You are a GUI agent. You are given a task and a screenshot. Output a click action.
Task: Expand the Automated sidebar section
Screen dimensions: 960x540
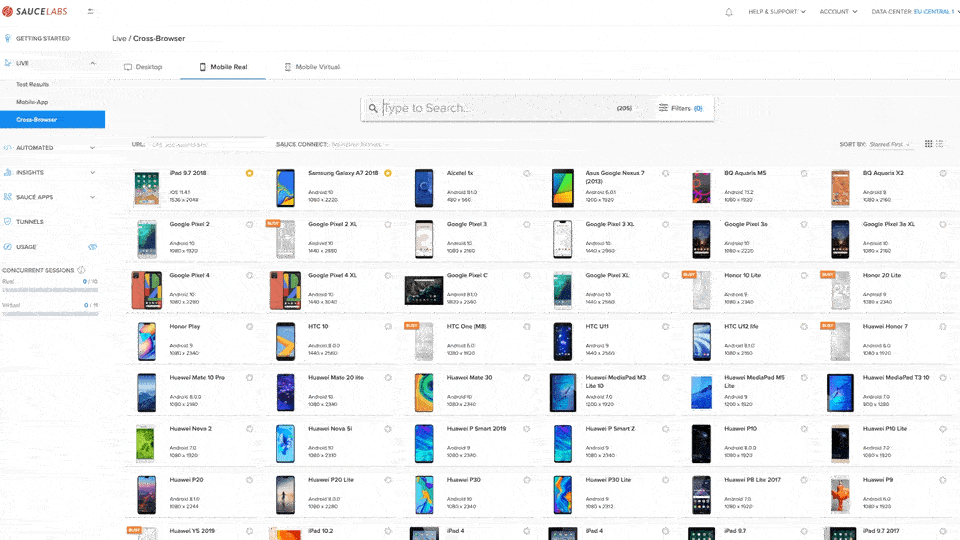[x=92, y=148]
